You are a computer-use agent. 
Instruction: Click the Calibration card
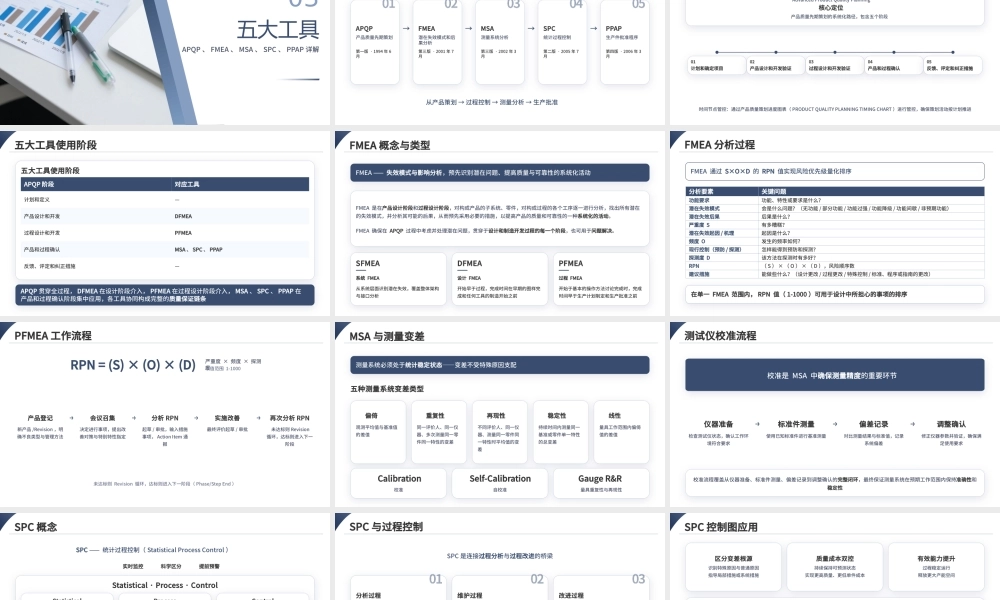click(x=399, y=483)
